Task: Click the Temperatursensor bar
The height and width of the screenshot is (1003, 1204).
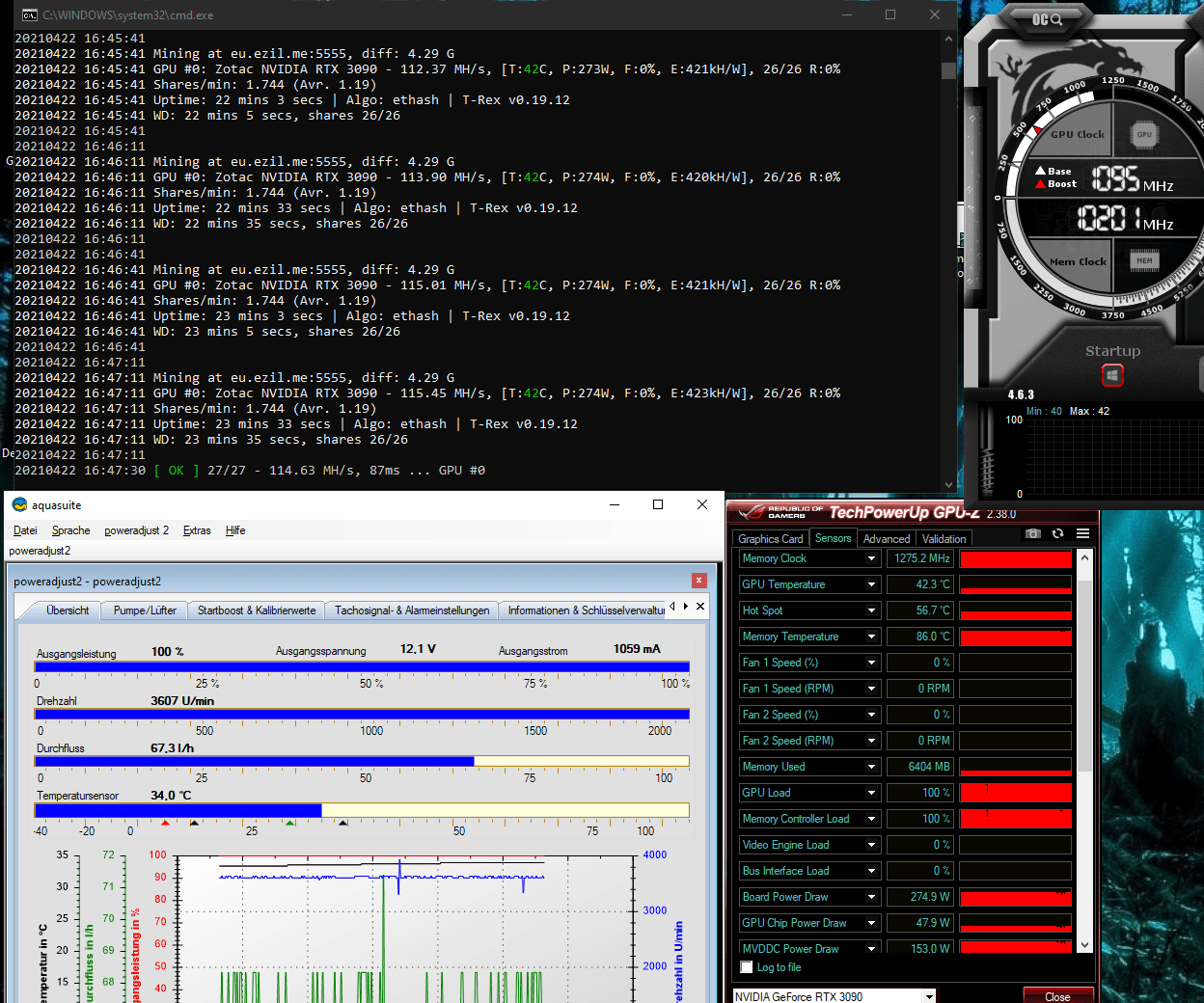Action: (362, 810)
